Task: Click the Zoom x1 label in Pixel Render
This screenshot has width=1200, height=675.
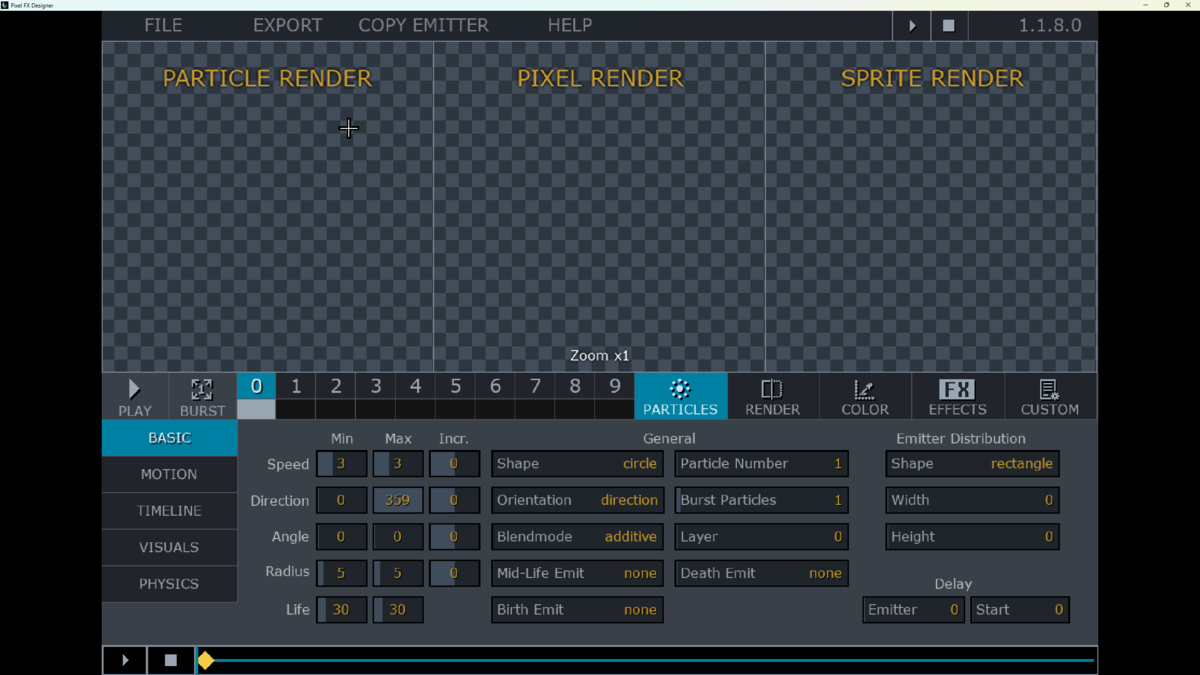Action: (x=600, y=356)
